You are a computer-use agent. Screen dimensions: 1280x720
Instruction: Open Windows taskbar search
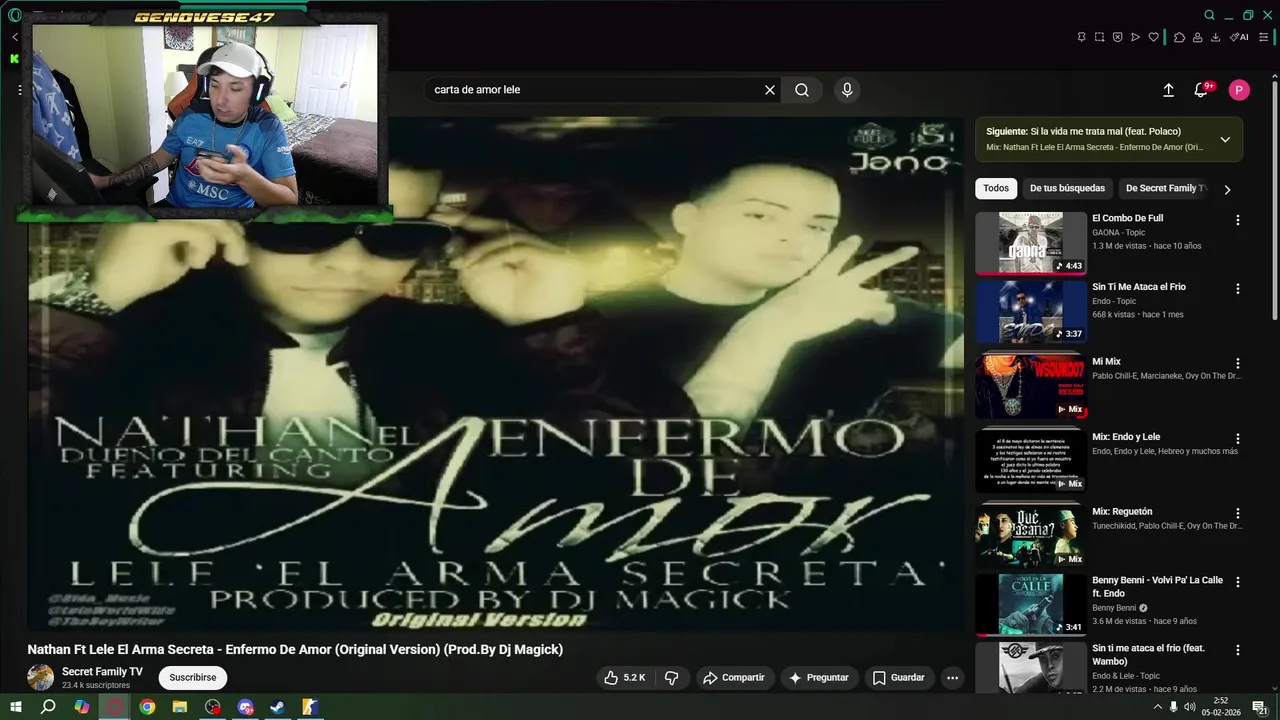tap(48, 707)
